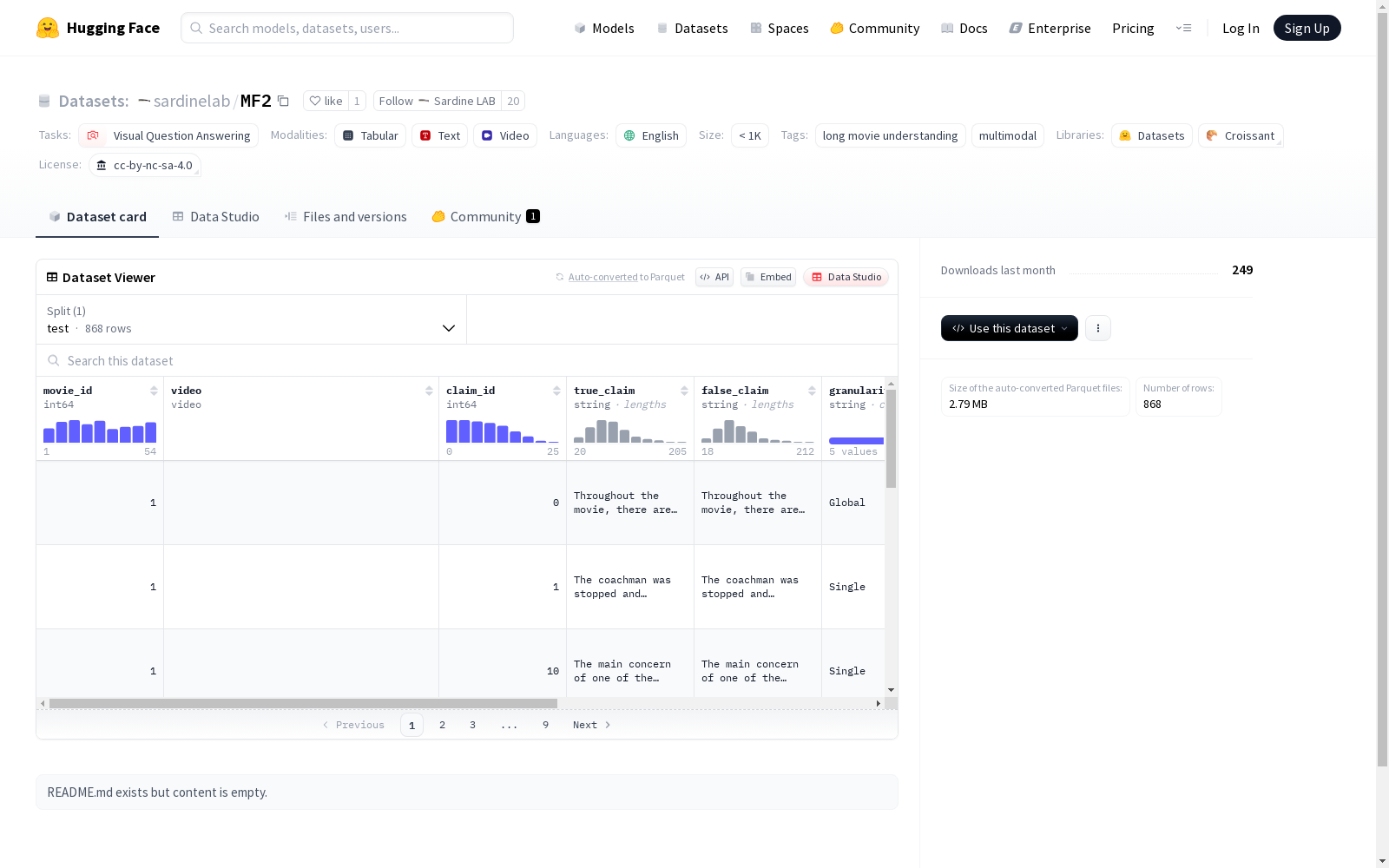This screenshot has width=1389, height=868.
Task: Click the false_claim lengths histogram
Action: pos(758,431)
